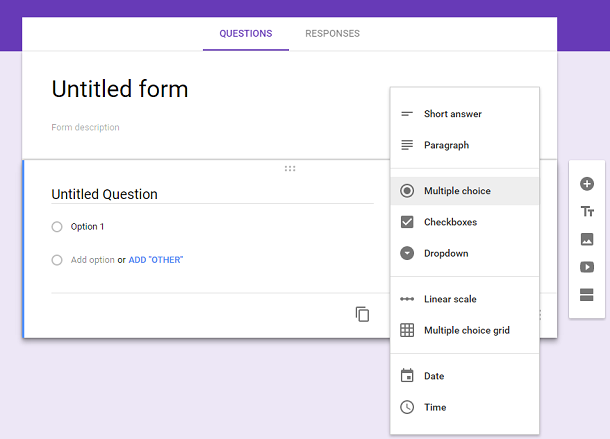Screen dimensions: 610x439
Task: Select the Multiple choice question type
Action: [465, 191]
